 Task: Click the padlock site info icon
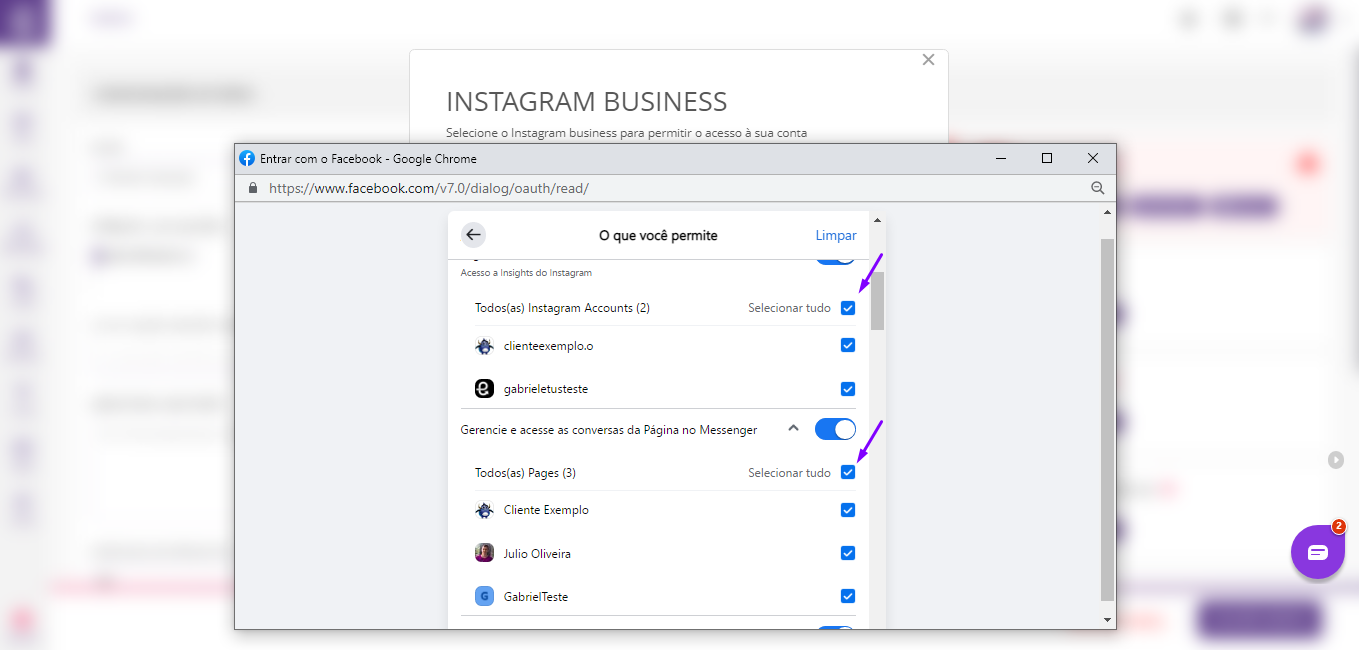(x=252, y=188)
